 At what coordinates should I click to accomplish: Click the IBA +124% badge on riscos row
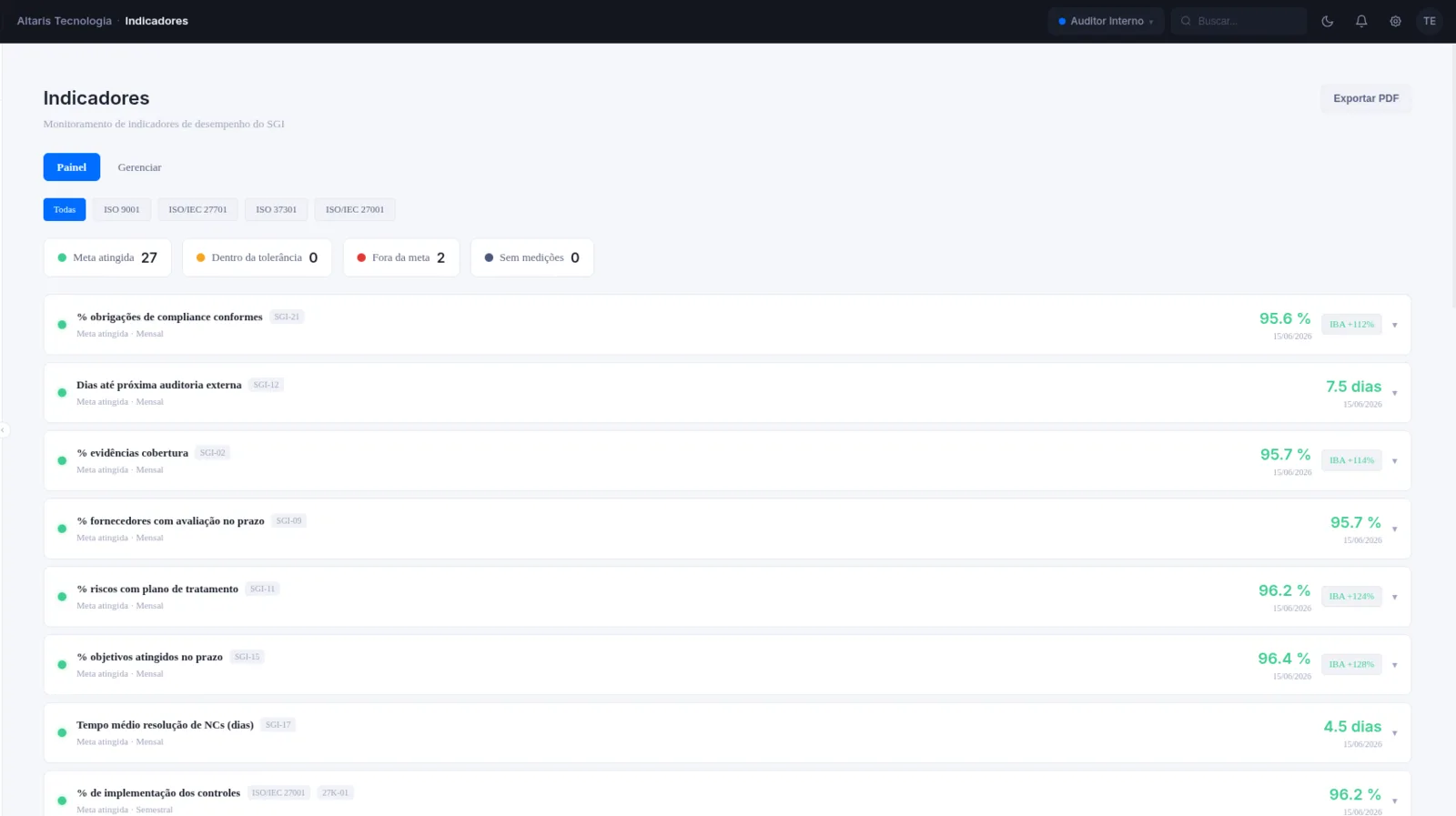tap(1351, 597)
